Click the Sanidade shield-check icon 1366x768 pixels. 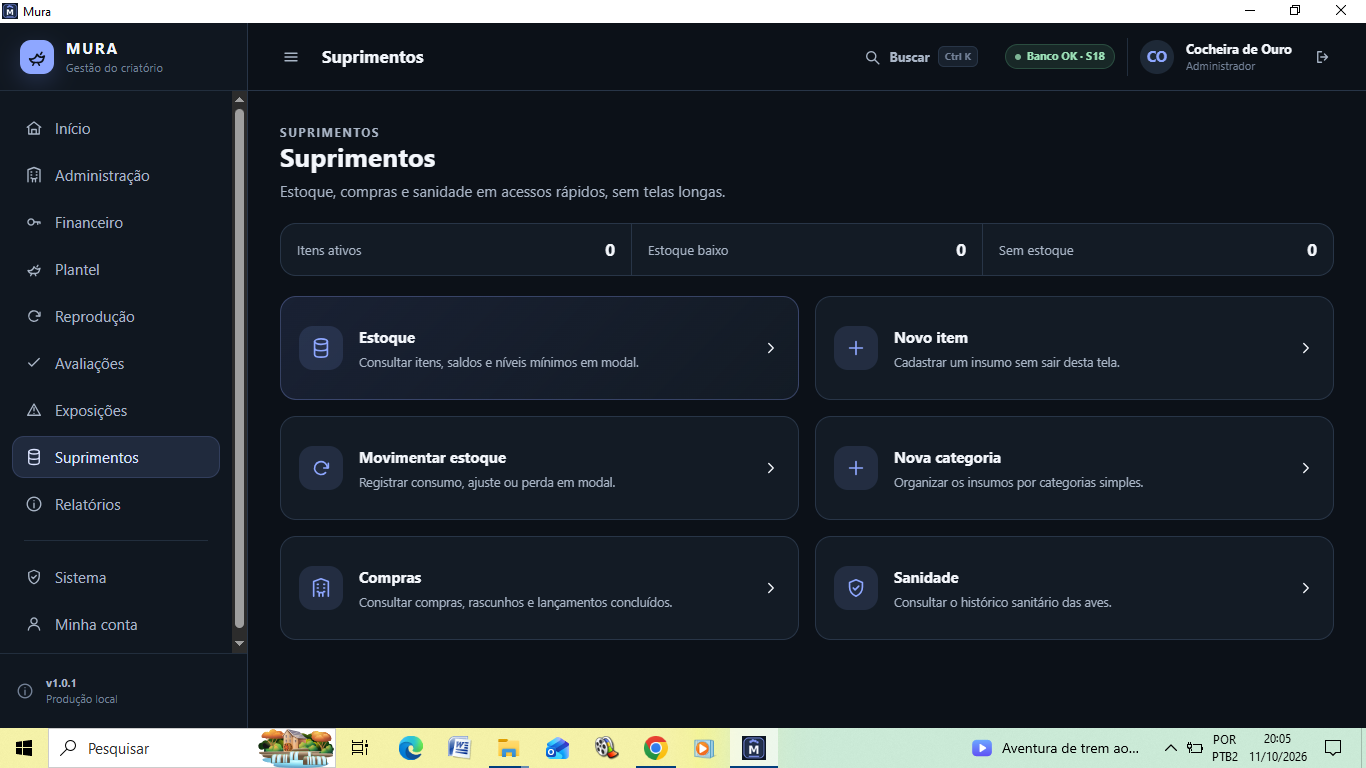tap(856, 588)
